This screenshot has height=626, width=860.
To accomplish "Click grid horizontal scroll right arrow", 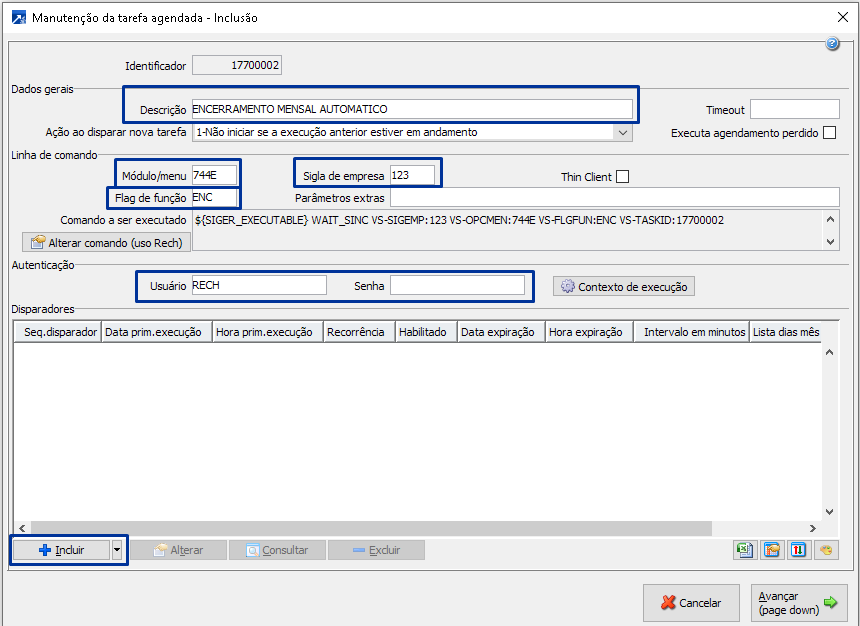I will (813, 528).
